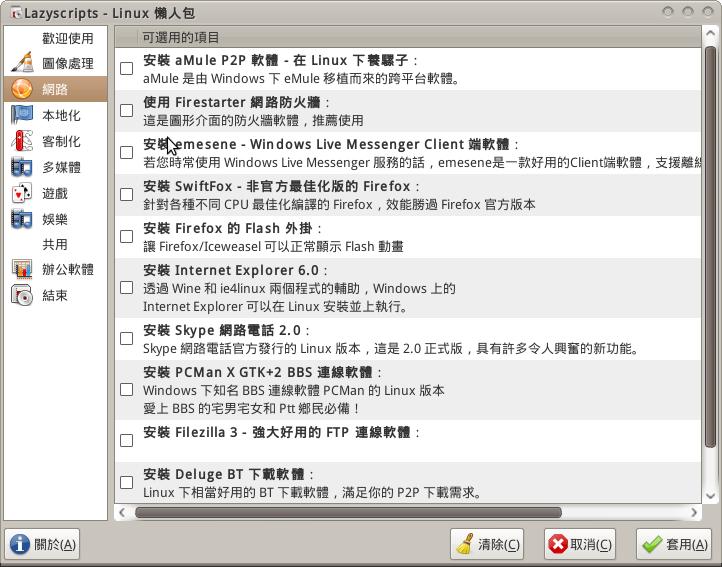This screenshot has height=567, width=722.
Task: Click the horizontal scrollbar right arrow
Action: click(694, 512)
